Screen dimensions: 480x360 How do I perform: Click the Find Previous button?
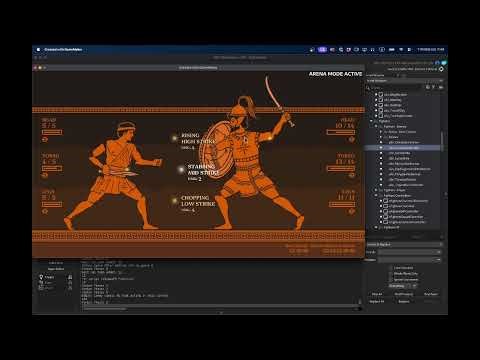[404, 294]
